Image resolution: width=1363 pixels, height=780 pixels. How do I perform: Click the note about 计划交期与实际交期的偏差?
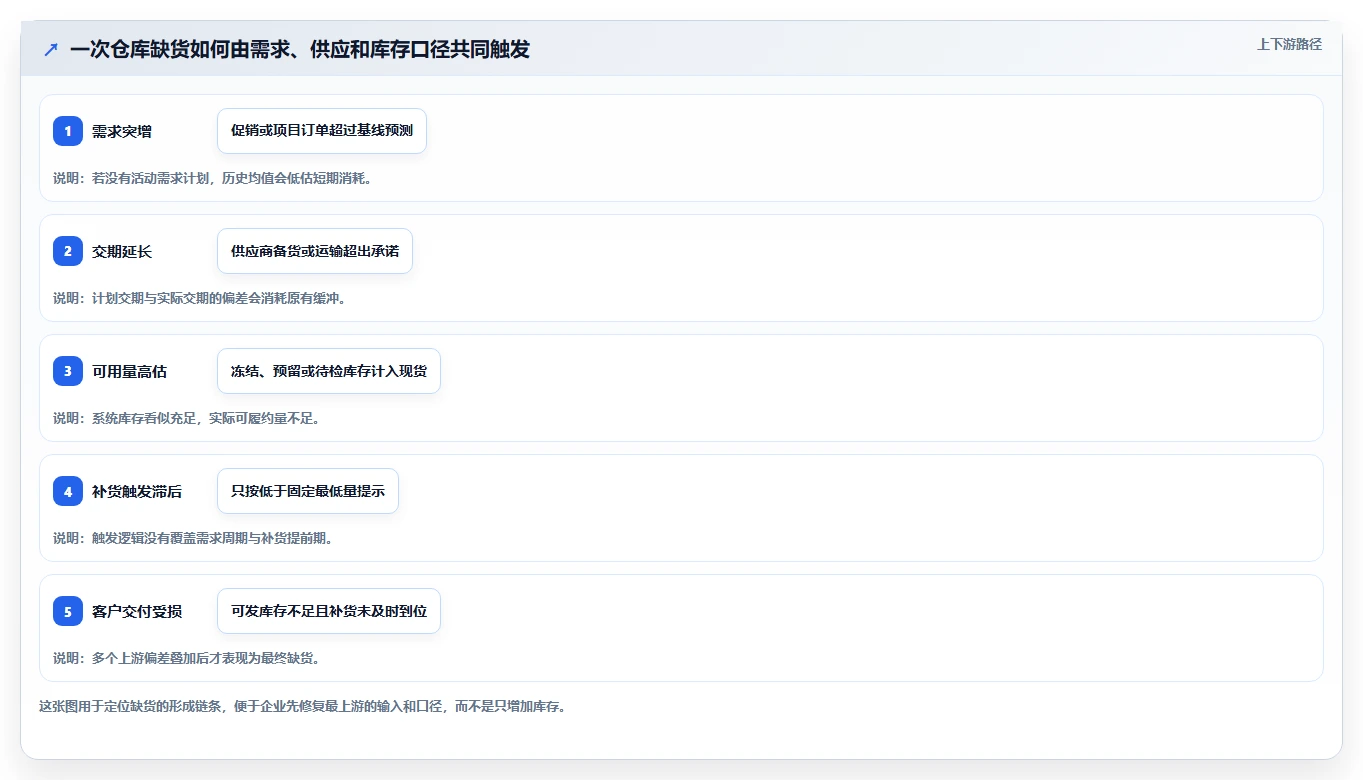coord(199,298)
